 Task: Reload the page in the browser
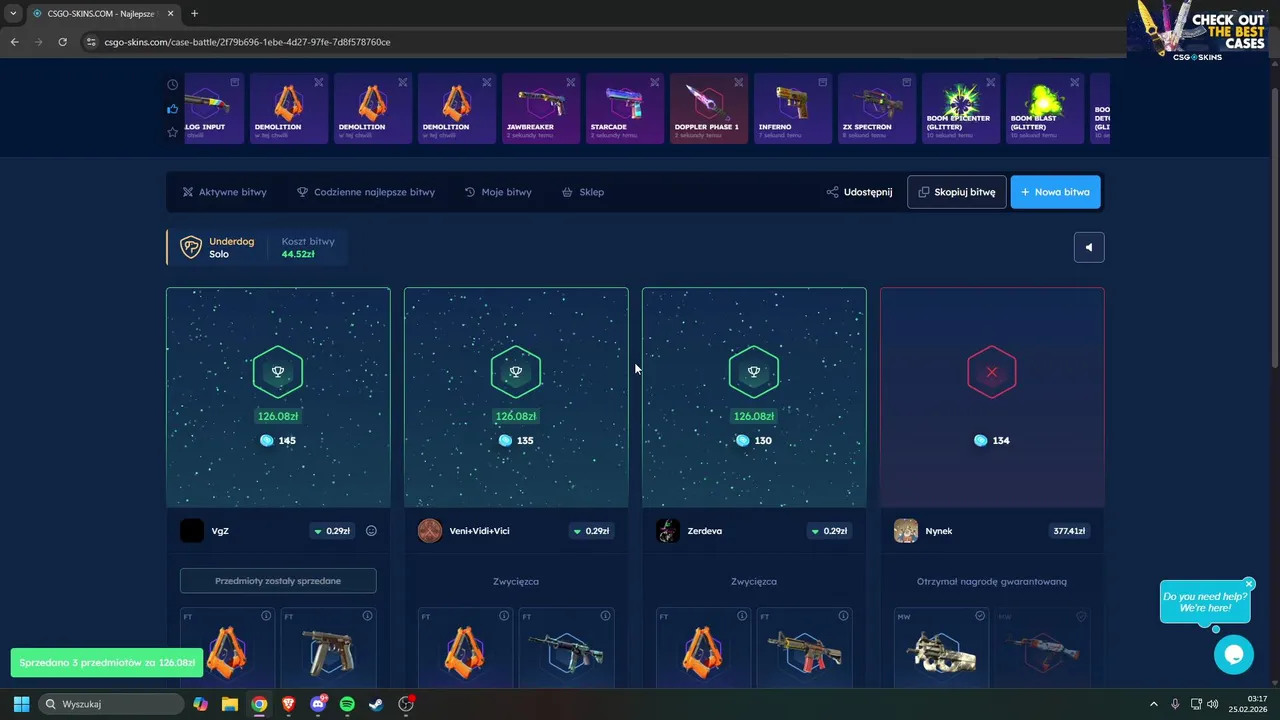[x=62, y=42]
